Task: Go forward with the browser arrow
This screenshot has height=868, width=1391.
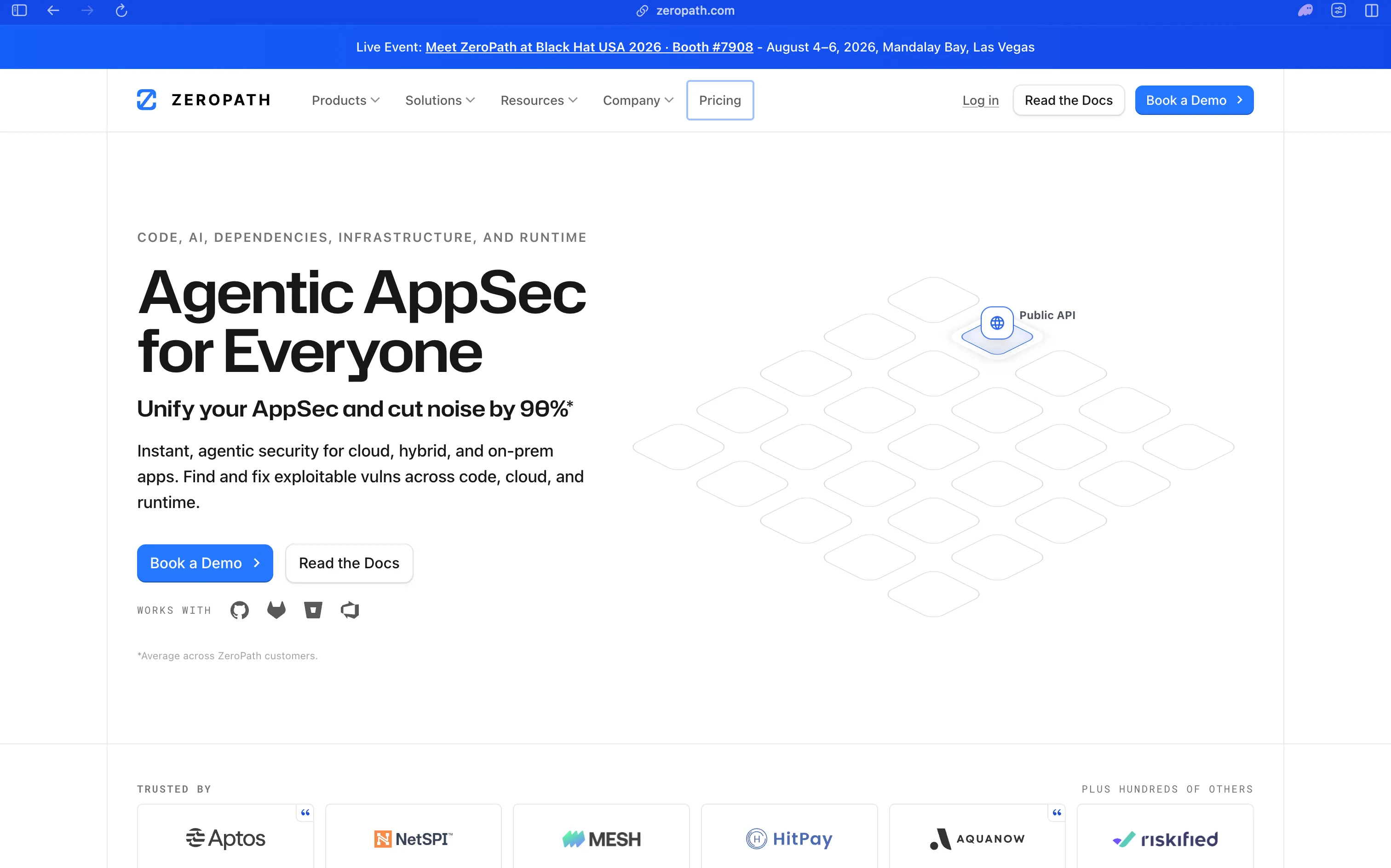Action: (x=87, y=10)
